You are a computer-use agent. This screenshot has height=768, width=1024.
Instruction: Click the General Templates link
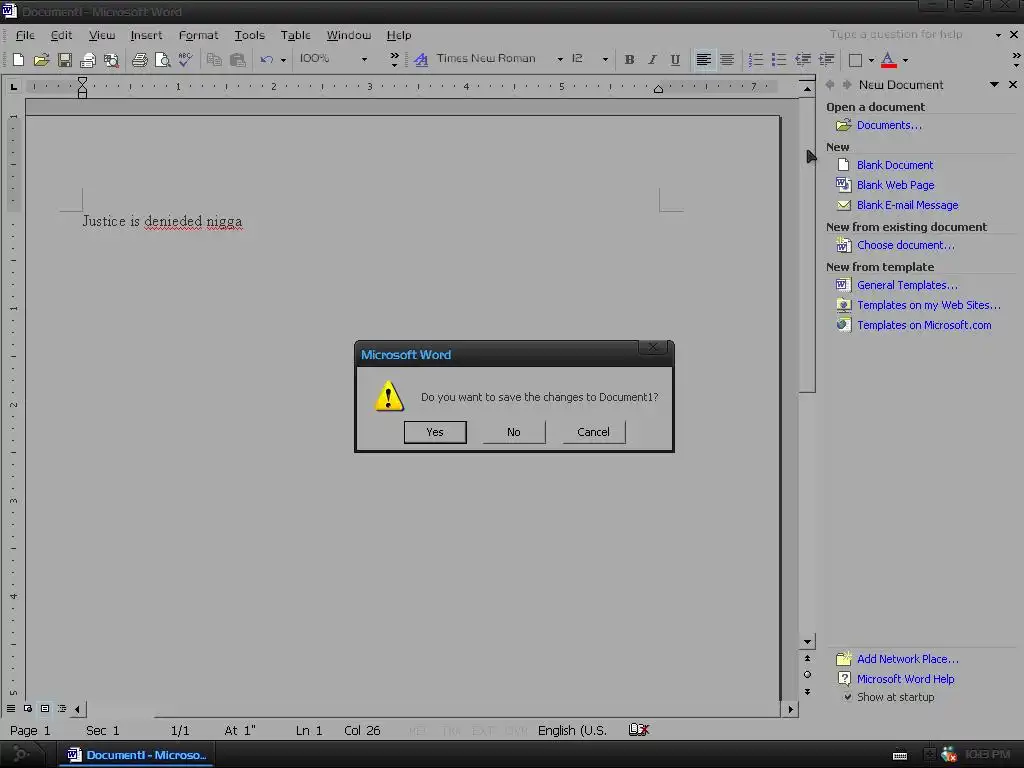907,285
